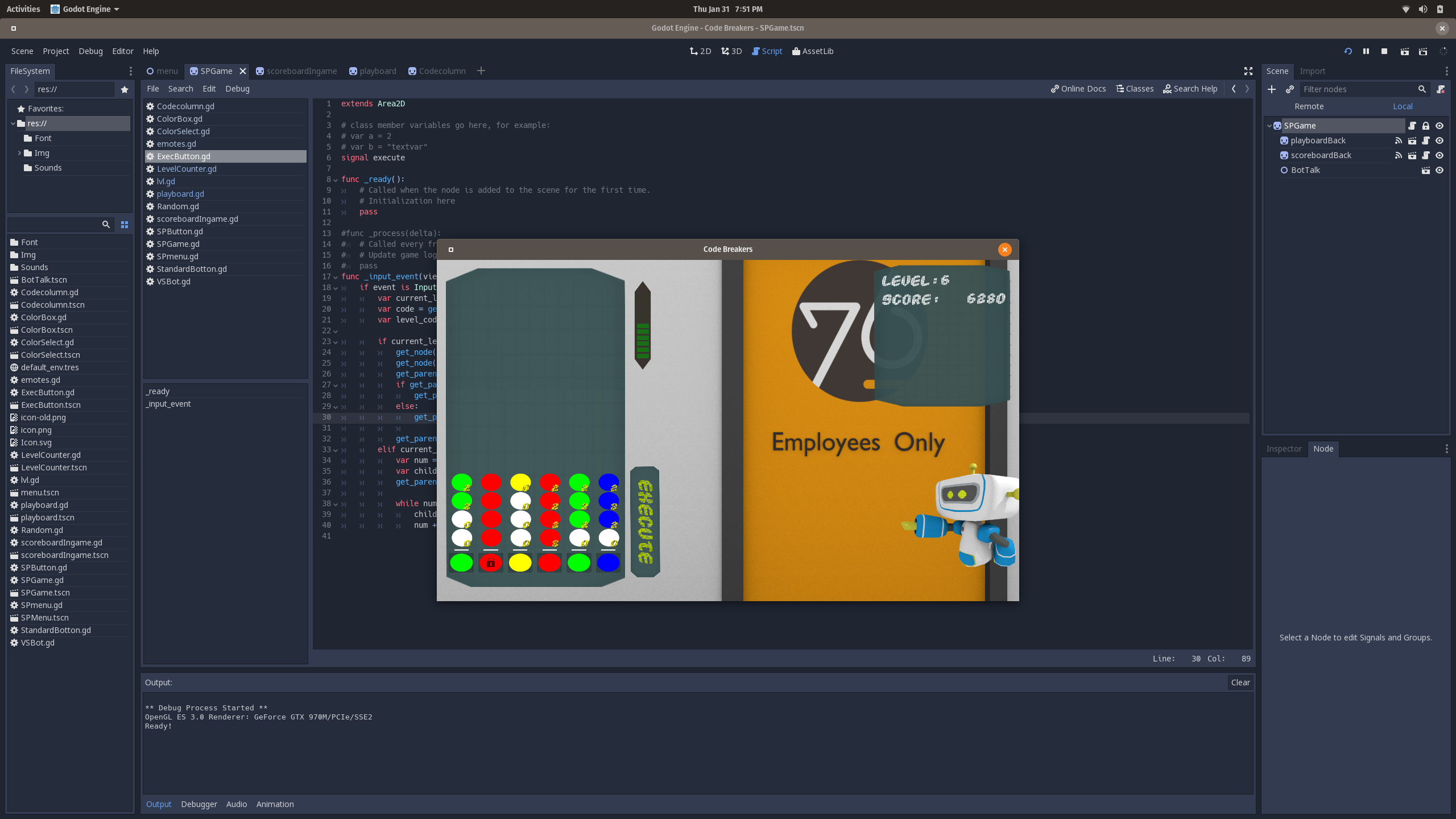Fold the _ready function at line 8

pos(336,180)
